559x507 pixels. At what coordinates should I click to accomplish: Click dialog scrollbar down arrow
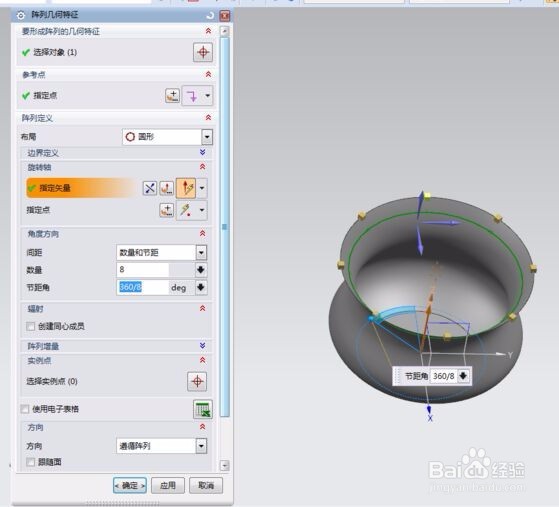(224, 465)
